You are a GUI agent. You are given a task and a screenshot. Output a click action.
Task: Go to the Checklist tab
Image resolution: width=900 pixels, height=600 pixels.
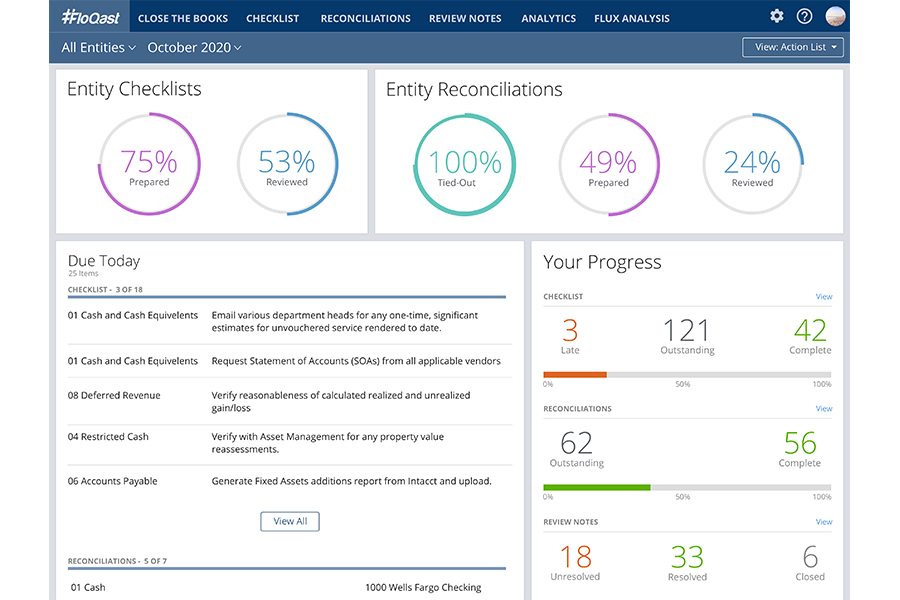[272, 18]
